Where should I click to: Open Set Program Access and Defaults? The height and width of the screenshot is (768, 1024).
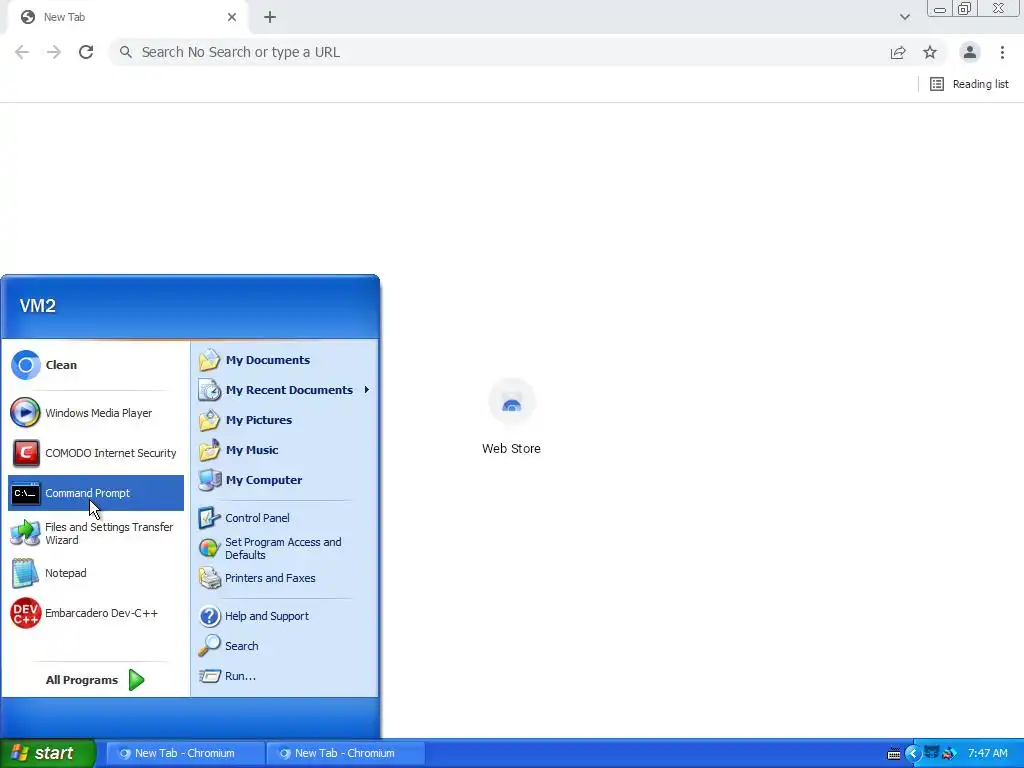[x=284, y=549]
